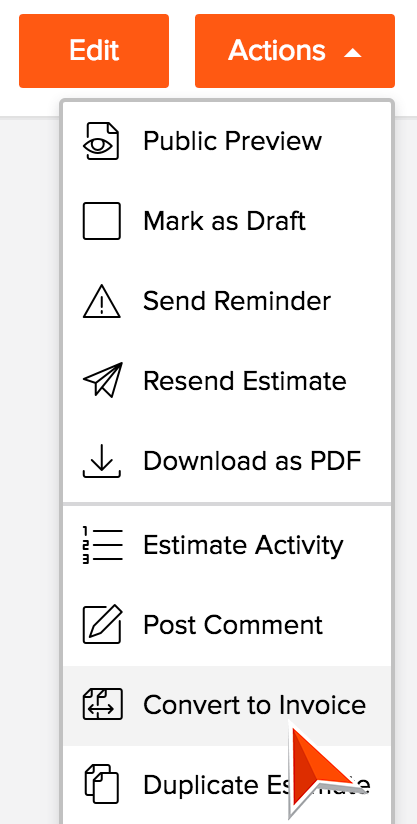Image resolution: width=417 pixels, height=824 pixels.
Task: Open Estimate Activity from the menu
Action: [x=227, y=545]
